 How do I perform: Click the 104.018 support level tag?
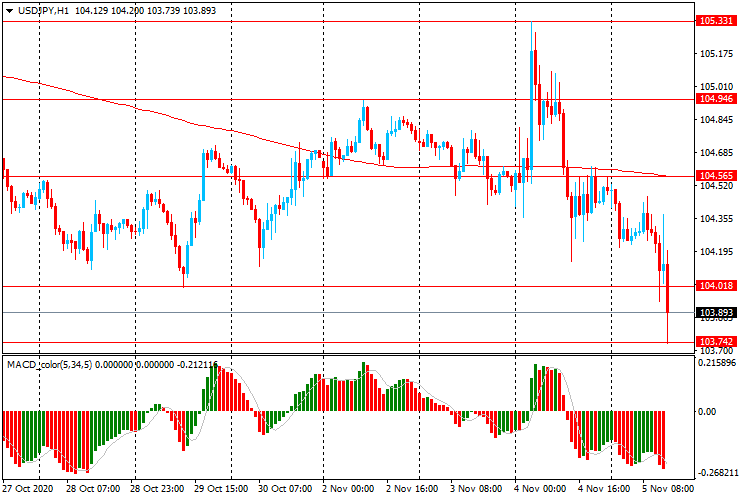(717, 286)
